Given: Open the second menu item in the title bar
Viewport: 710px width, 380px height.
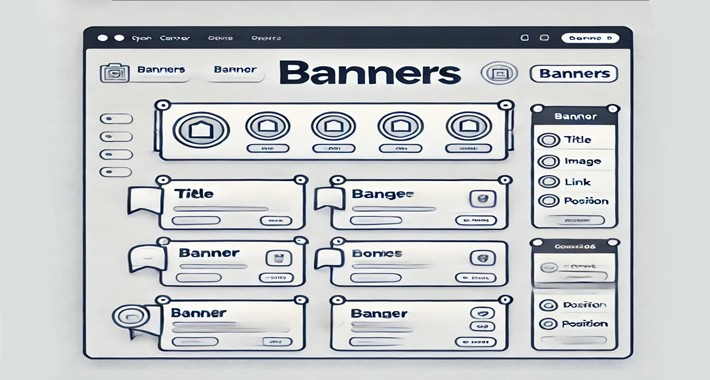Looking at the screenshot, I should click(x=175, y=38).
